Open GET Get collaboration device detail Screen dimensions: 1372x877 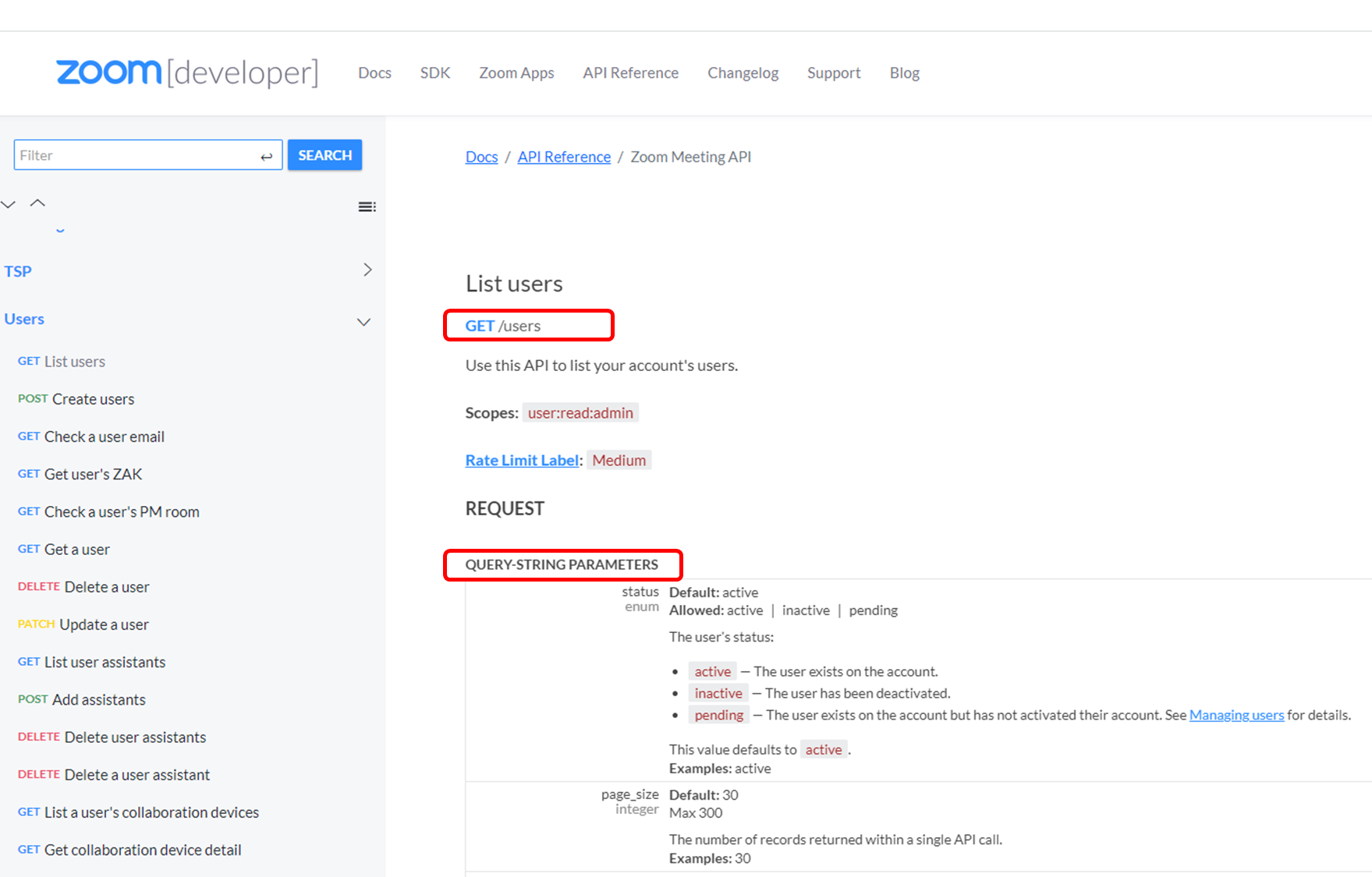coord(129,850)
